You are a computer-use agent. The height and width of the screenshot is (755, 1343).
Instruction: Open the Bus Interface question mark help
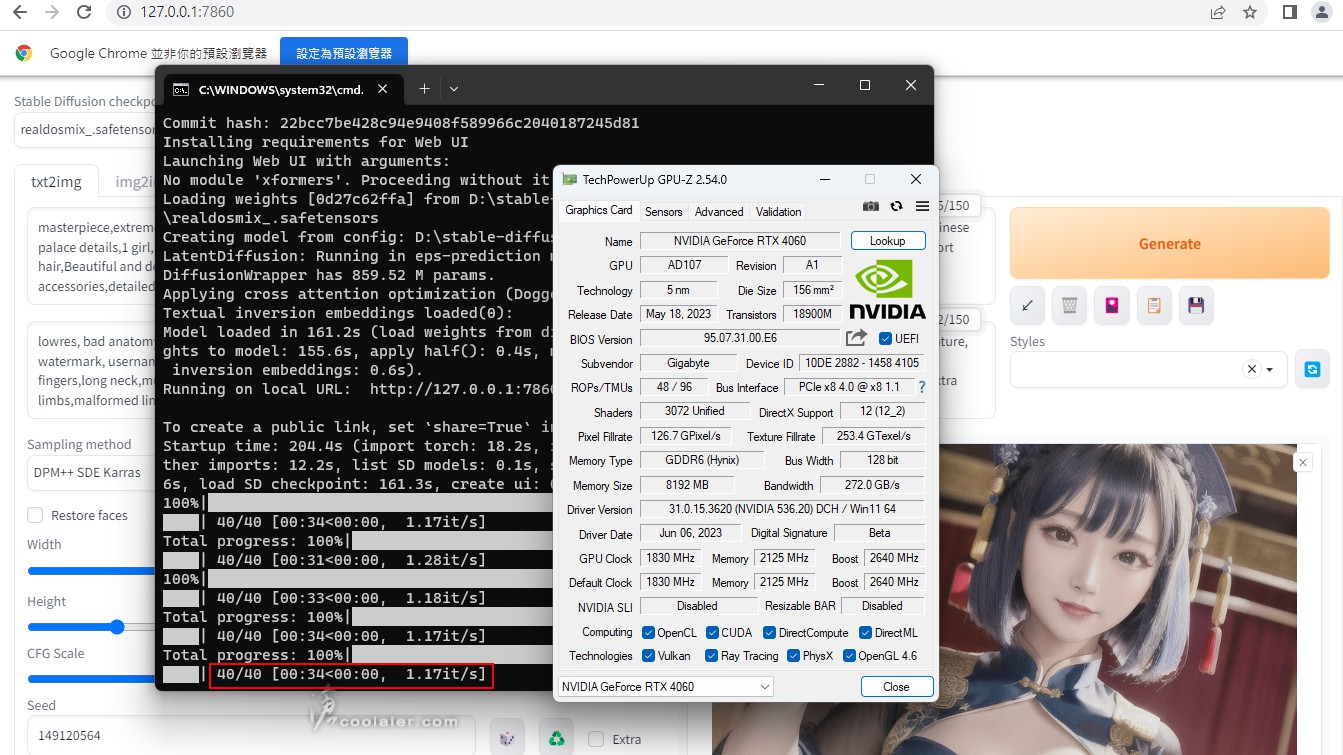coord(922,387)
